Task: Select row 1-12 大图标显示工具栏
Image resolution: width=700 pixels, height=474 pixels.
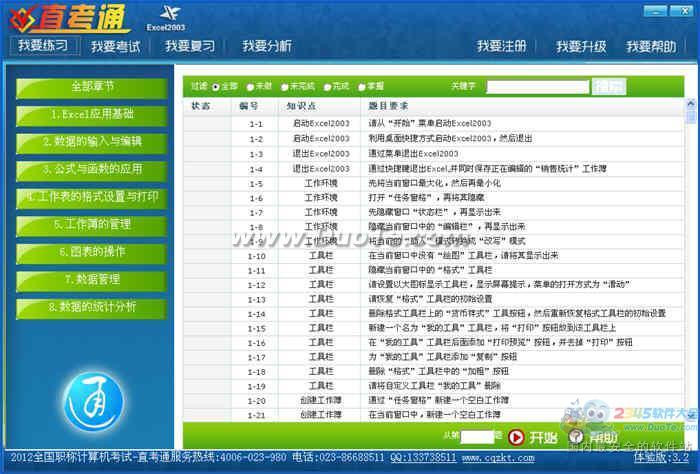Action: (433, 284)
